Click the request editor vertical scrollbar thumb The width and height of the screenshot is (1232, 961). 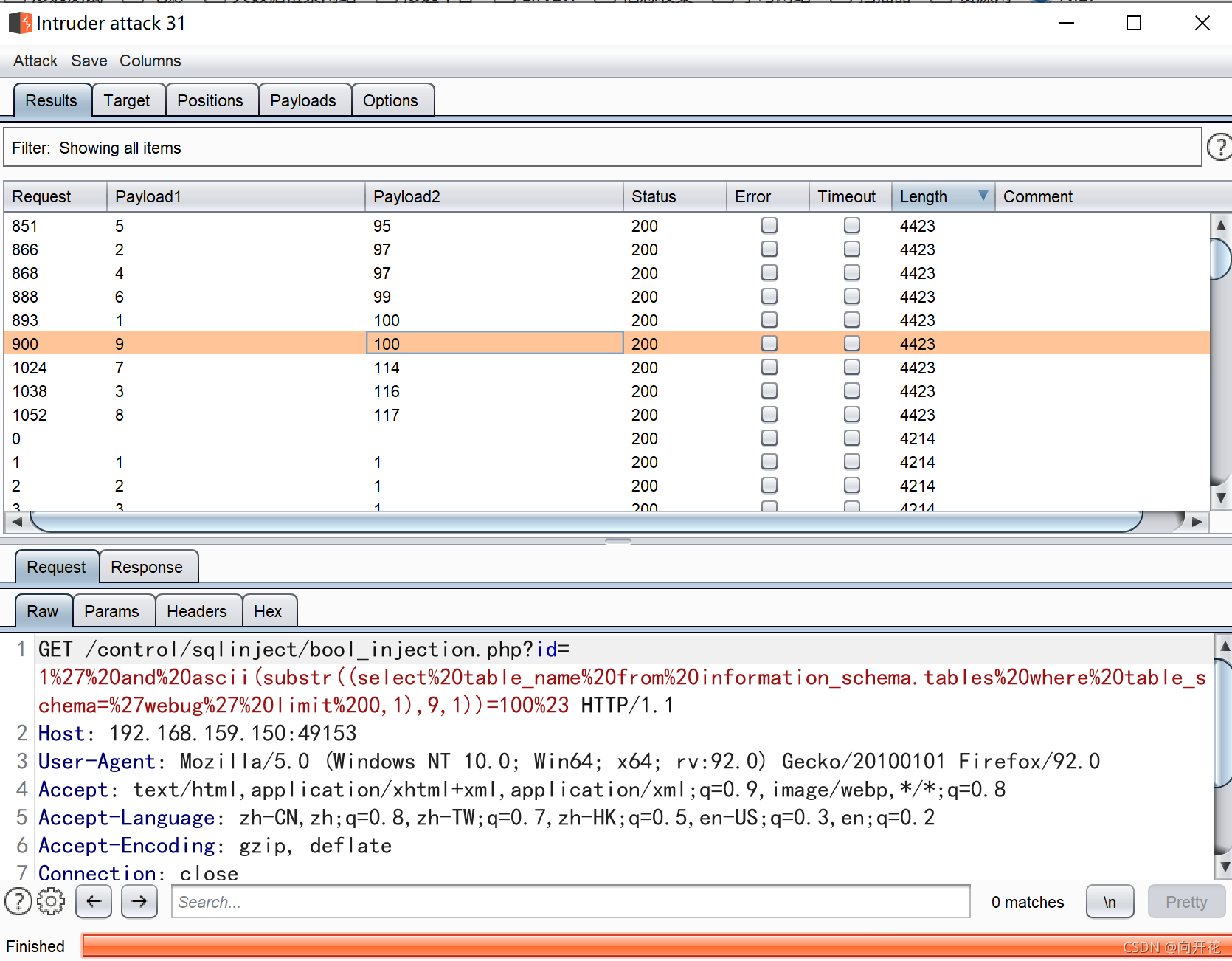click(x=1224, y=723)
